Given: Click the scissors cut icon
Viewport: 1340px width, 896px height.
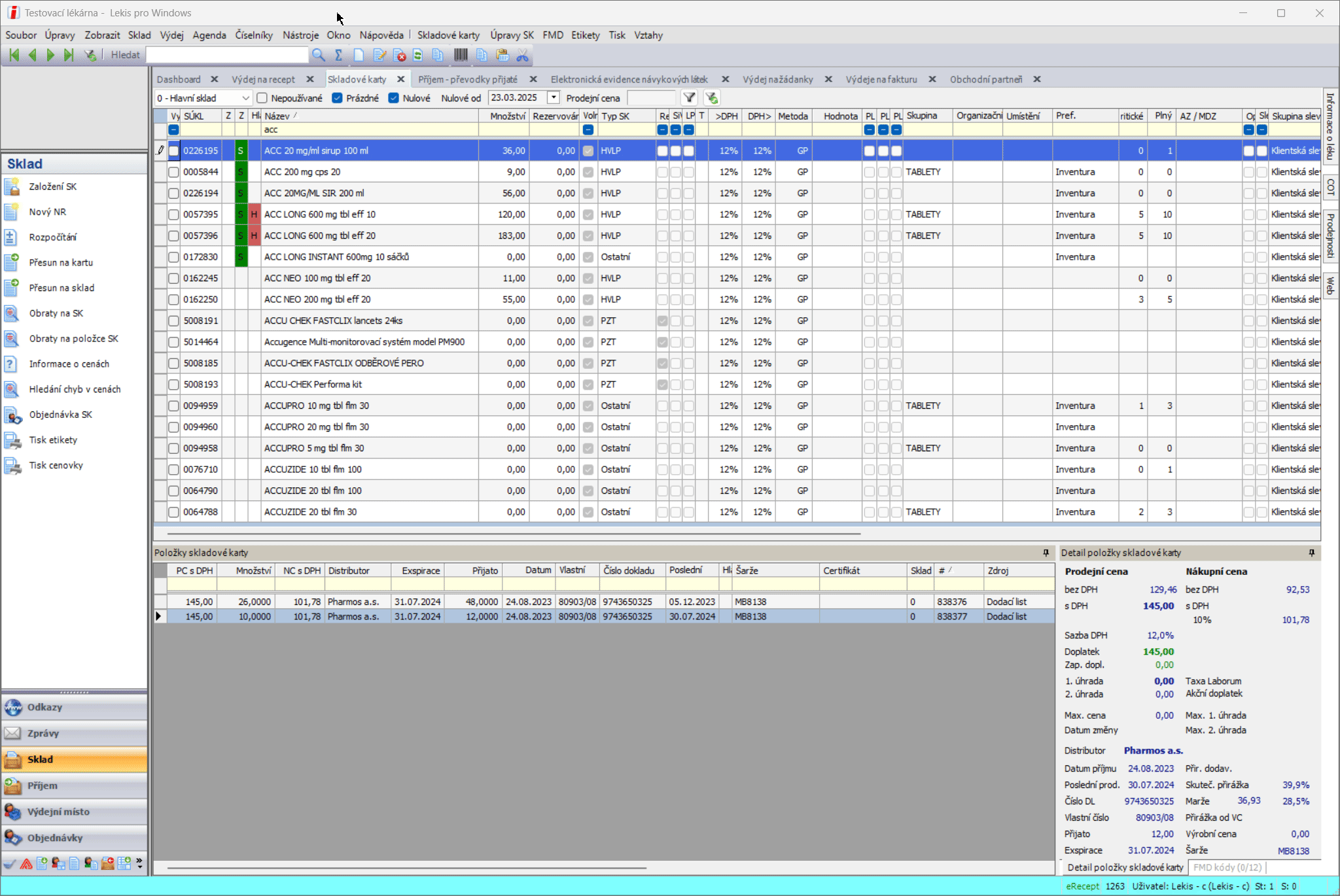Looking at the screenshot, I should [522, 55].
